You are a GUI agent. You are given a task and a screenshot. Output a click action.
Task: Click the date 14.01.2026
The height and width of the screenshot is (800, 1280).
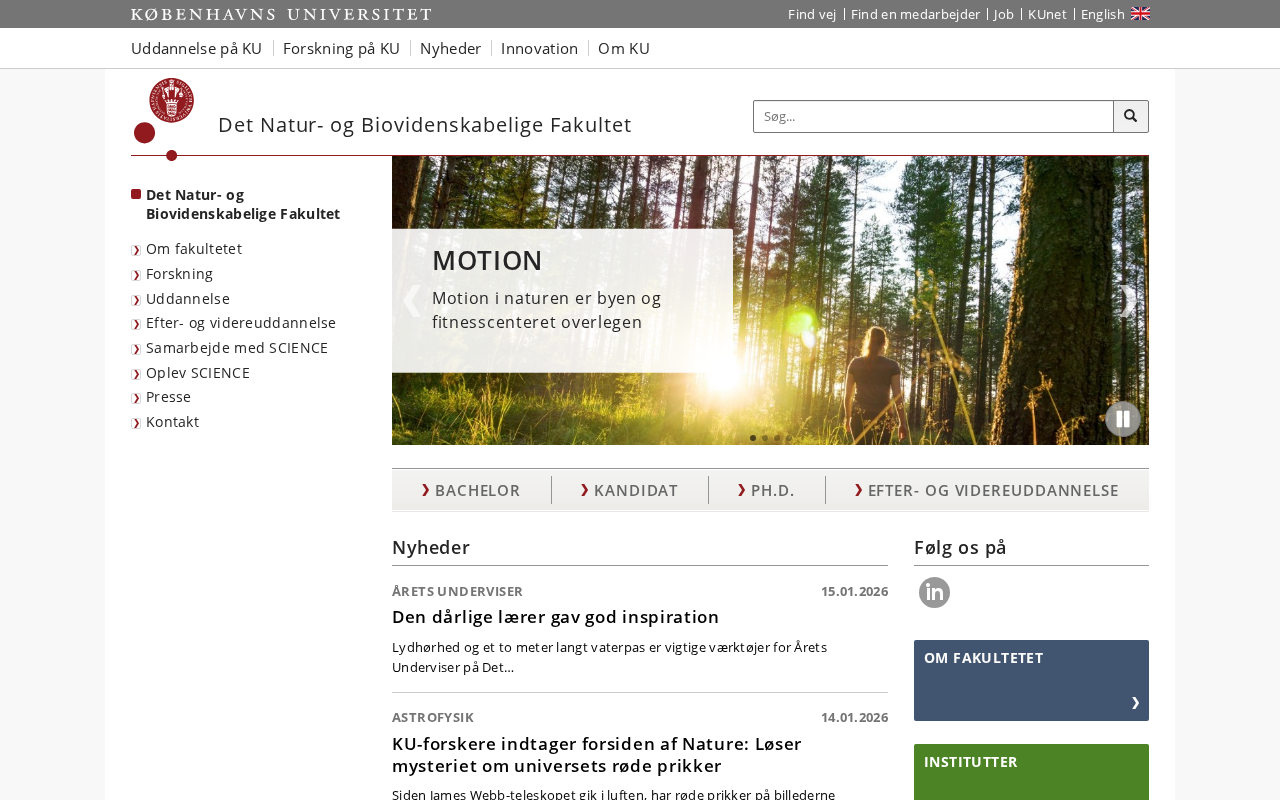(854, 717)
